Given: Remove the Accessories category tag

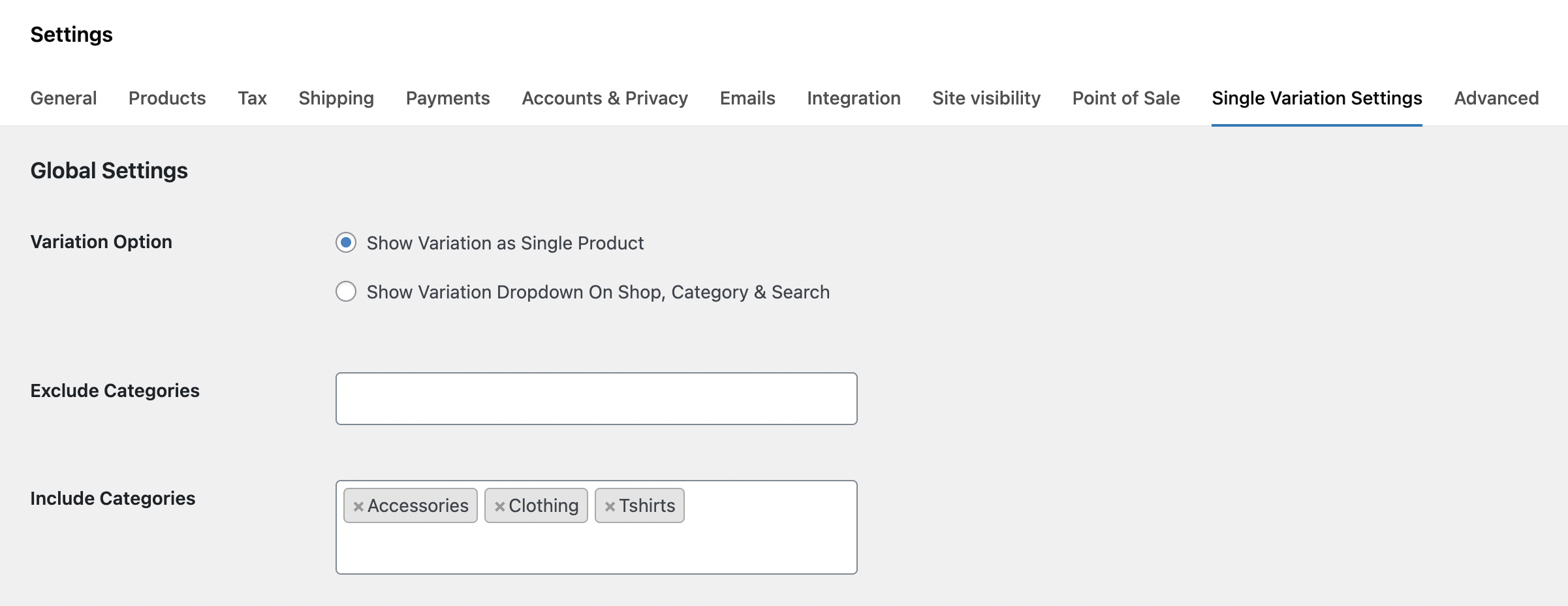Looking at the screenshot, I should (358, 506).
